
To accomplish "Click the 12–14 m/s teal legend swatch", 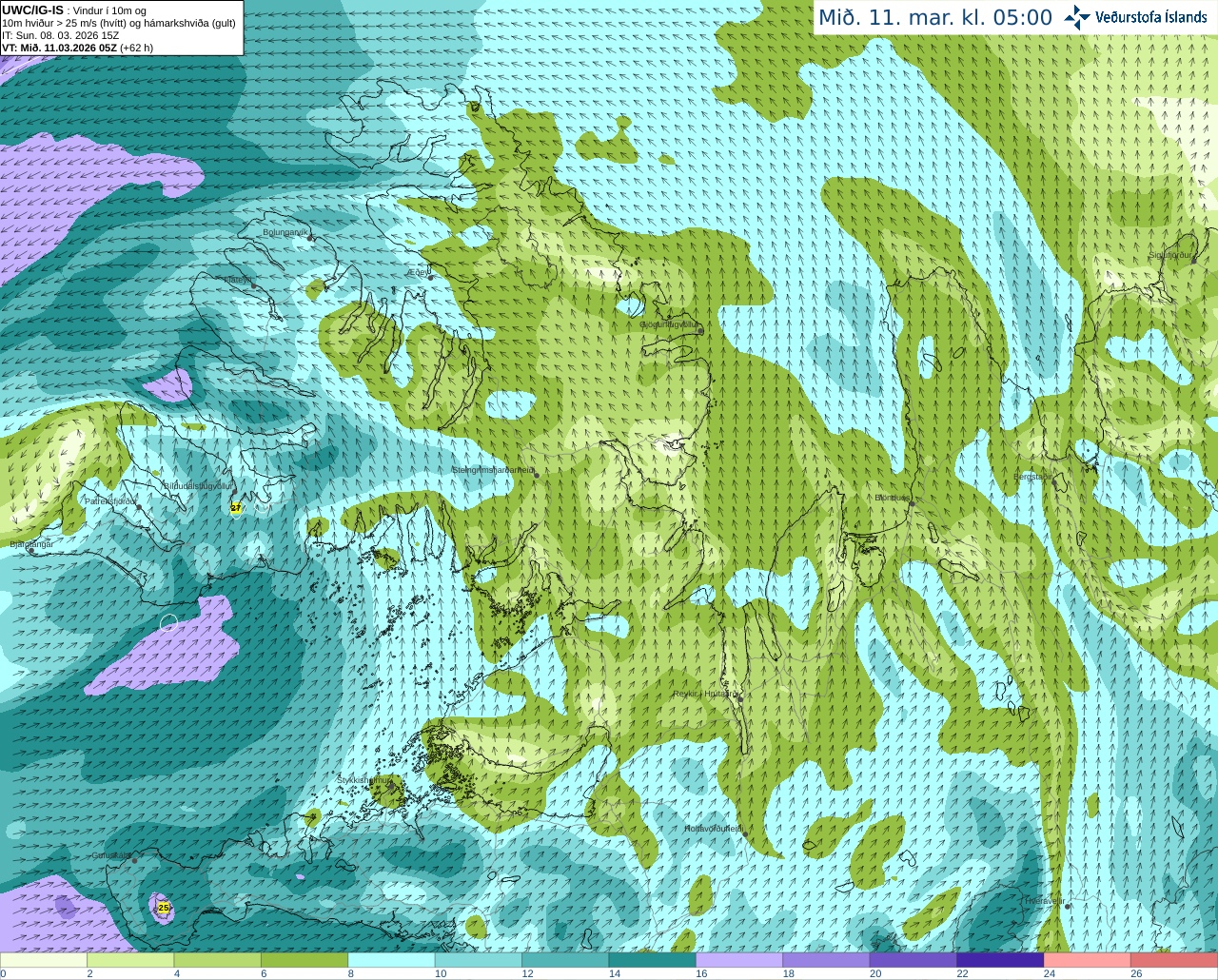I will 565,960.
